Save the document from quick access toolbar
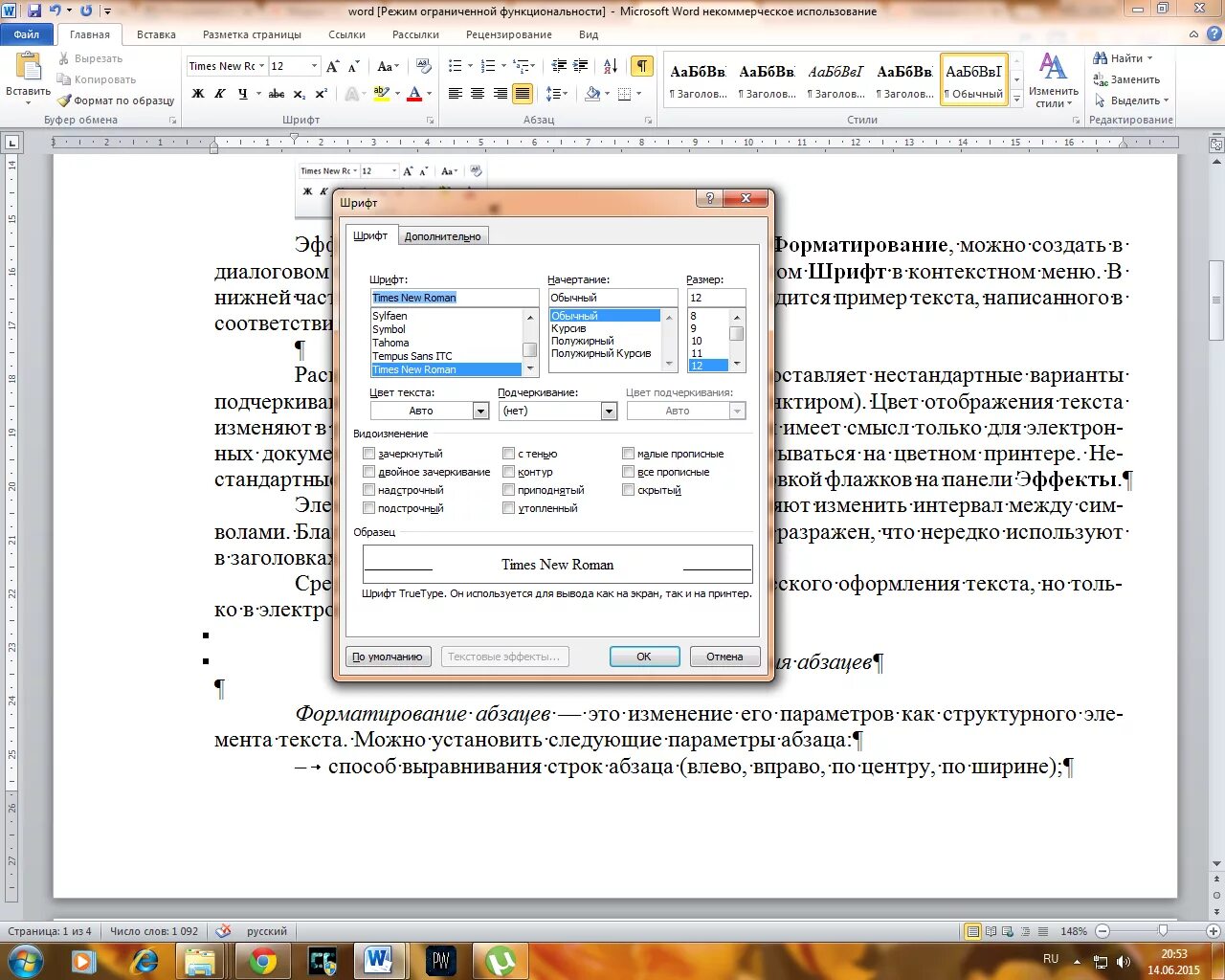The height and width of the screenshot is (980, 1225). [34, 11]
